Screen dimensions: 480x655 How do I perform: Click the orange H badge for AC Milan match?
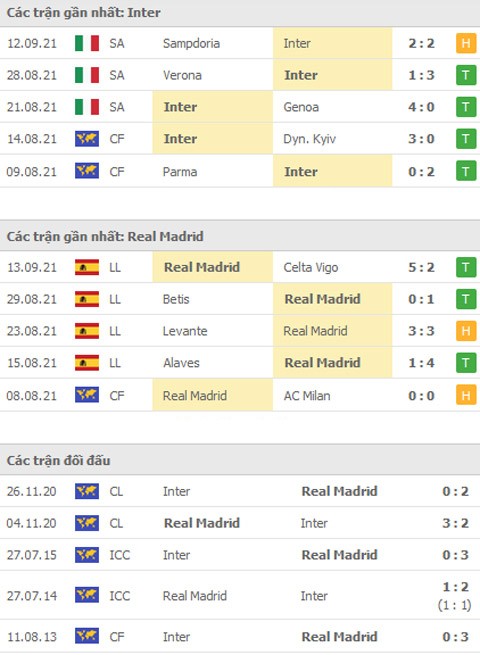point(466,395)
